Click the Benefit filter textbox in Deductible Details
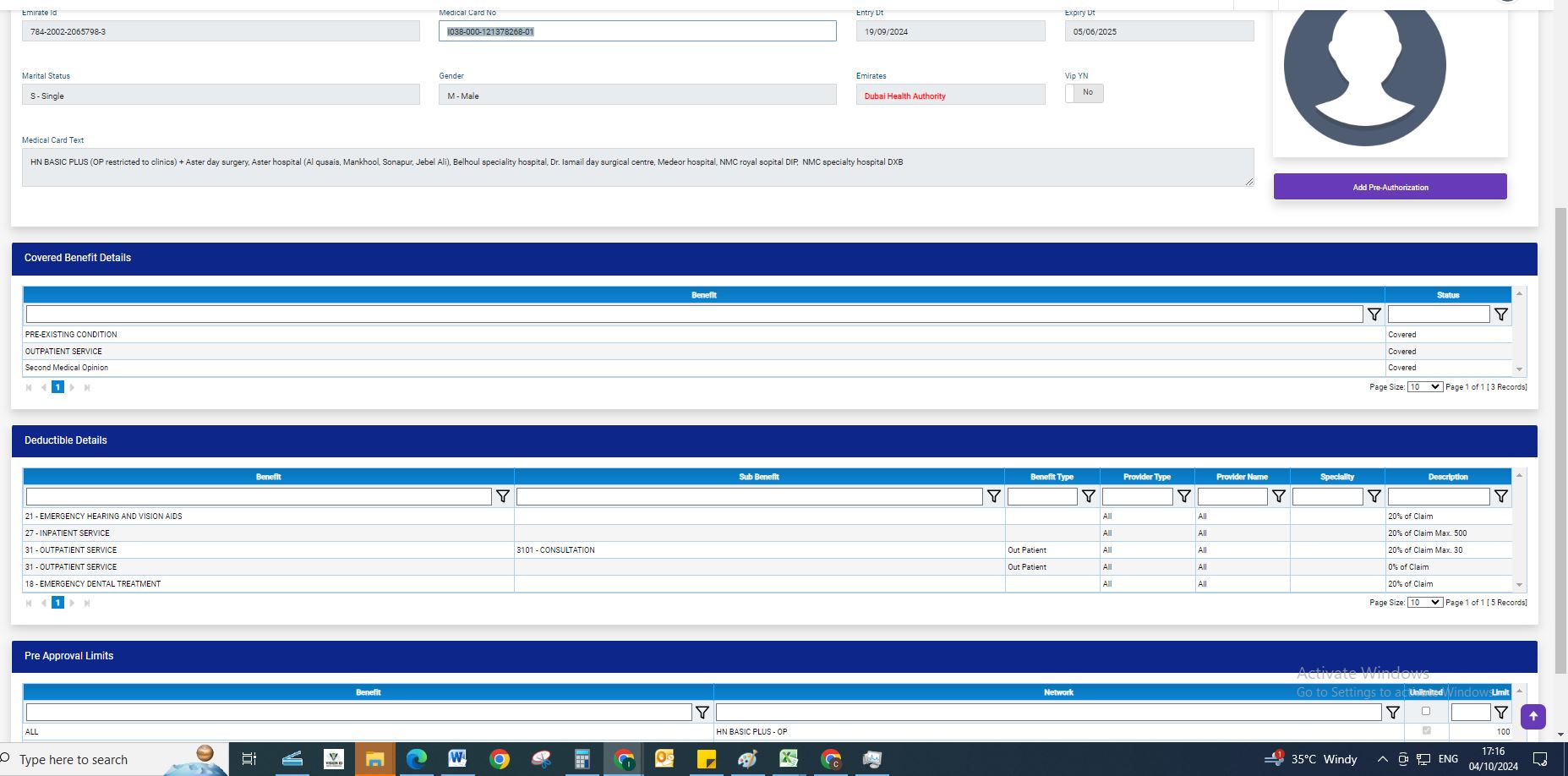This screenshot has height=776, width=1568. 259,496
